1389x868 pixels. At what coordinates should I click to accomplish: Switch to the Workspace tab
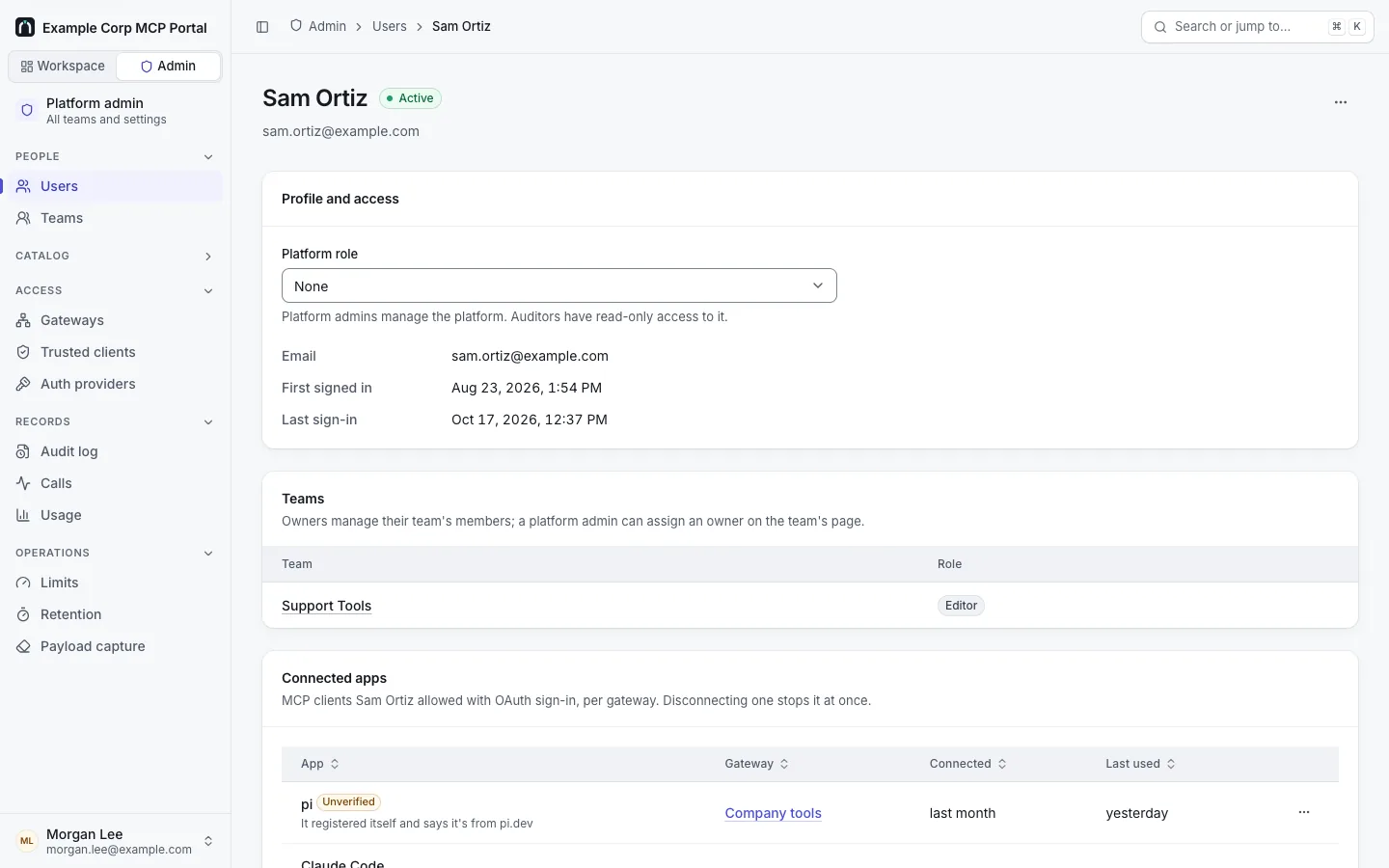pyautogui.click(x=63, y=66)
